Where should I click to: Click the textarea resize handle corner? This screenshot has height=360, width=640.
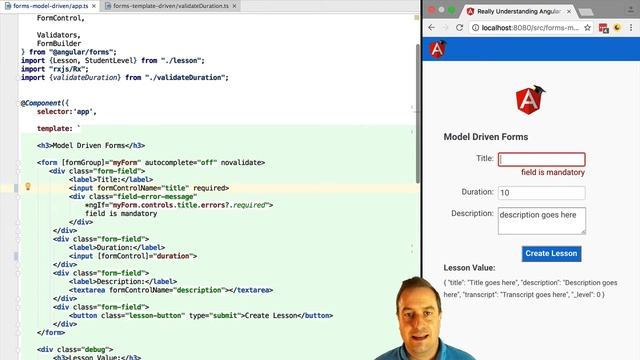pos(583,231)
